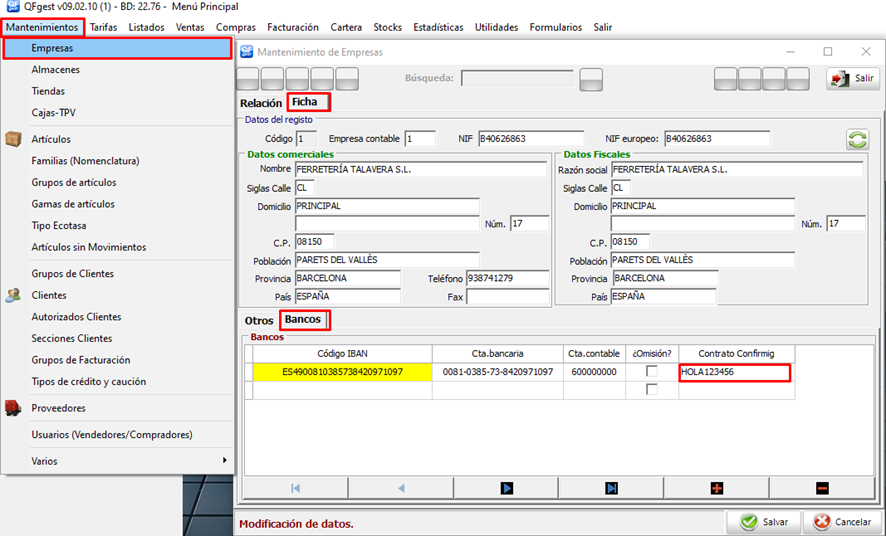Open the Ventas menu
886x536 pixels.
tap(190, 27)
